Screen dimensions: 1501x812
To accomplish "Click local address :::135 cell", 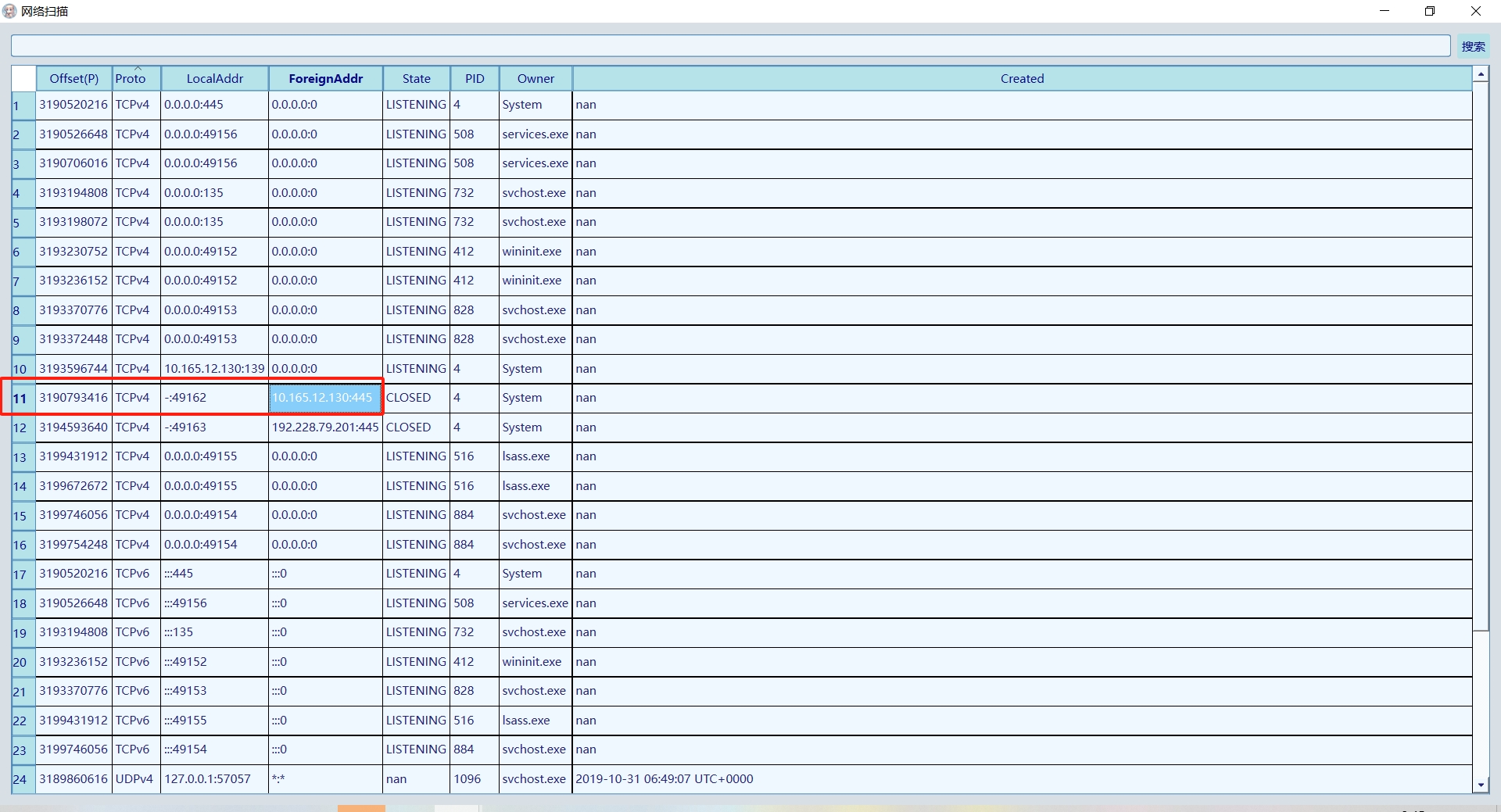I will coord(214,632).
